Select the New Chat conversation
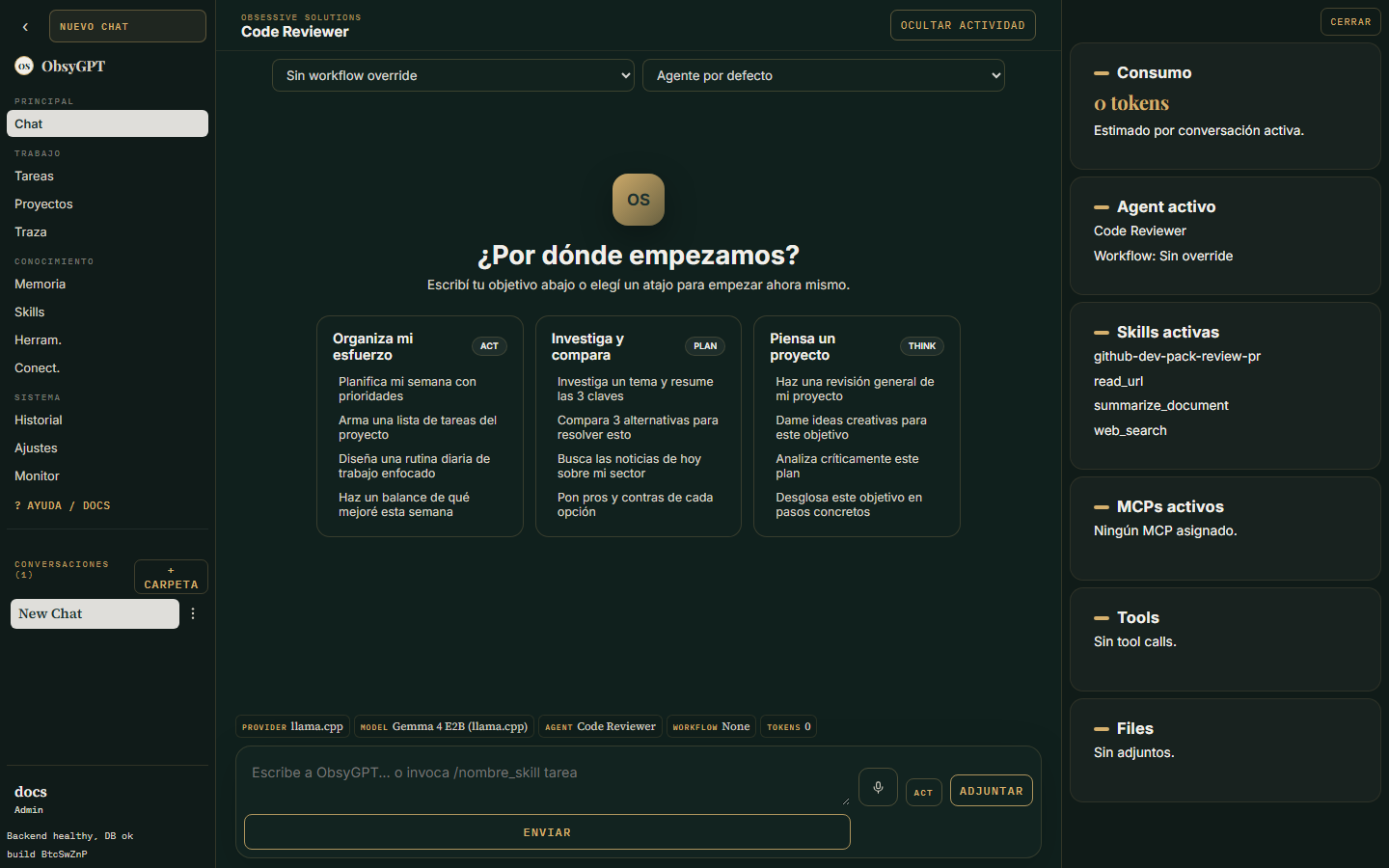This screenshot has height=868, width=1389. tap(95, 613)
